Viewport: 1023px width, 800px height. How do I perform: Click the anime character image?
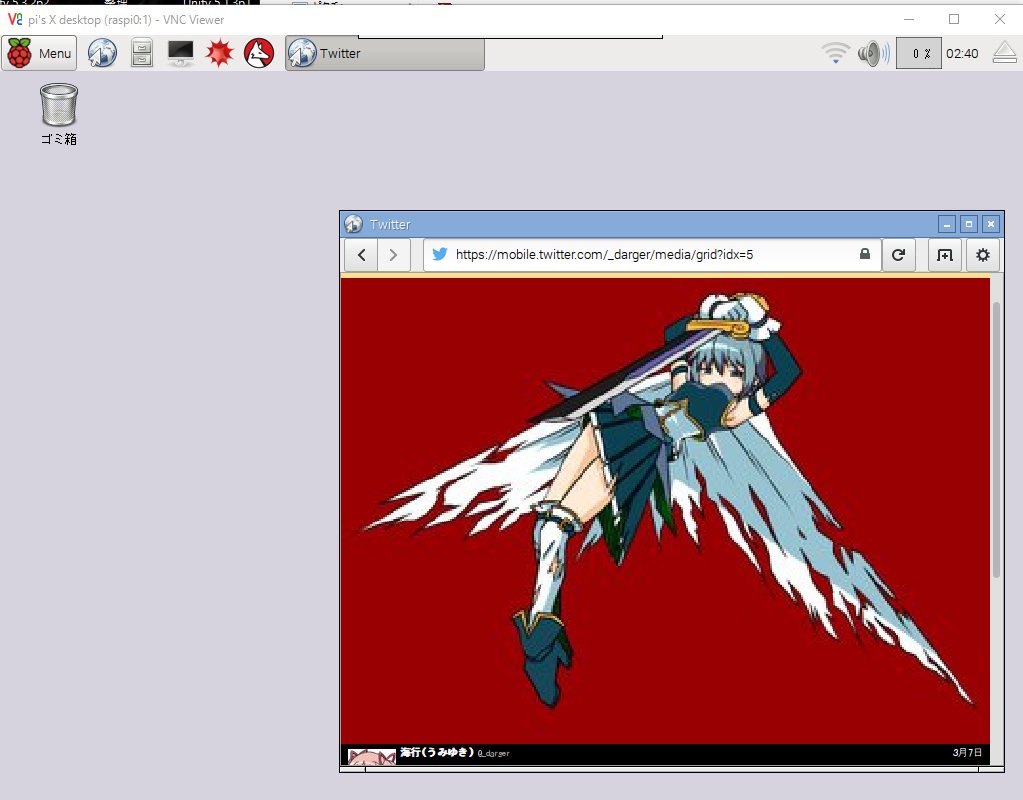(665, 510)
